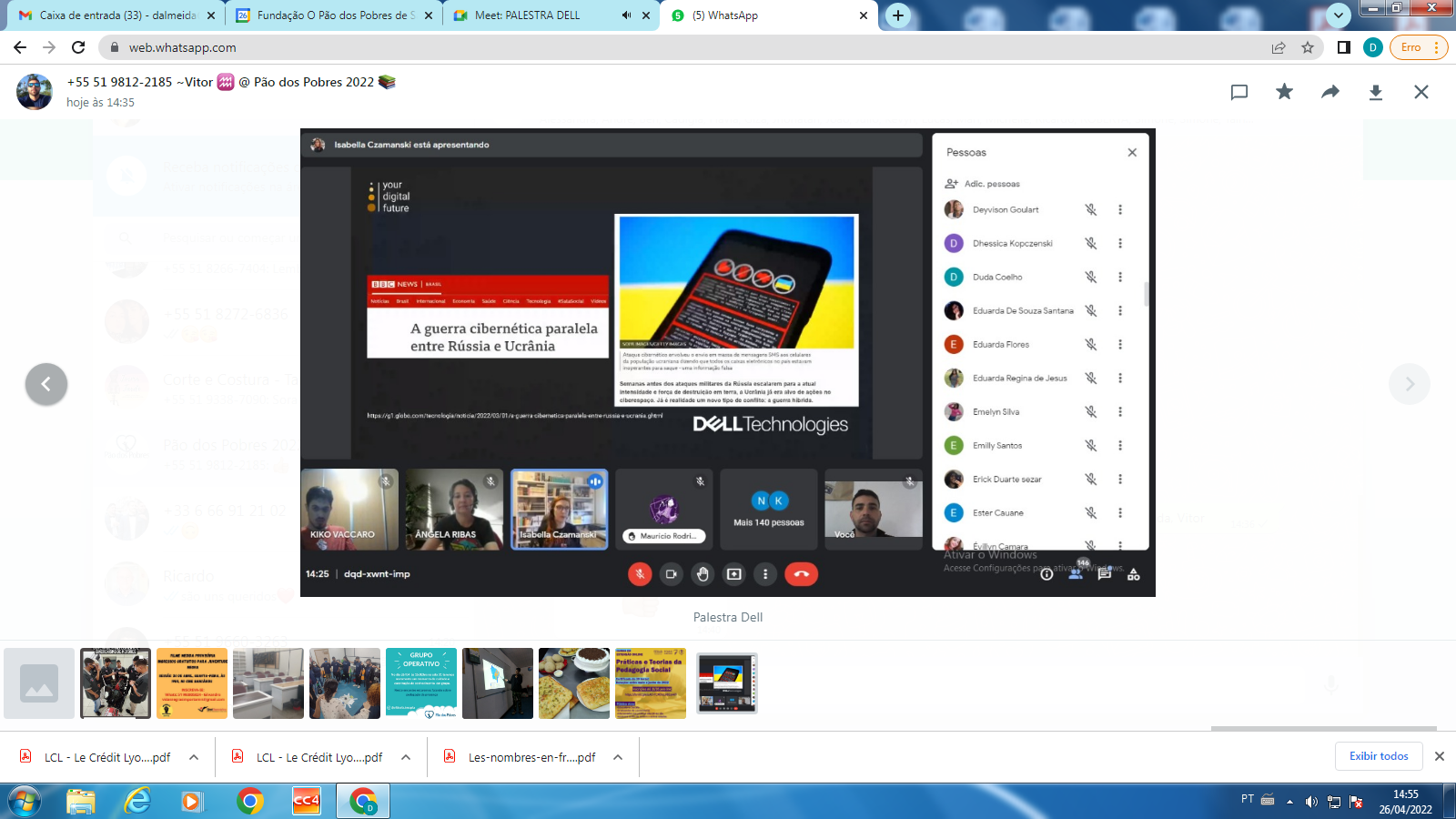Select thumbnail showing cake and bread
The width and height of the screenshot is (1456, 819).
[x=574, y=683]
